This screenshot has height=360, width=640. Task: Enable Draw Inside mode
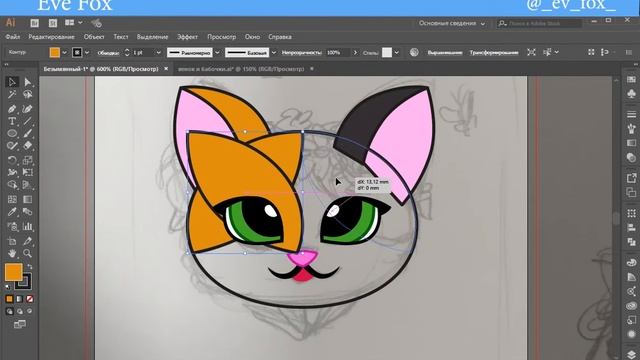click(29, 311)
